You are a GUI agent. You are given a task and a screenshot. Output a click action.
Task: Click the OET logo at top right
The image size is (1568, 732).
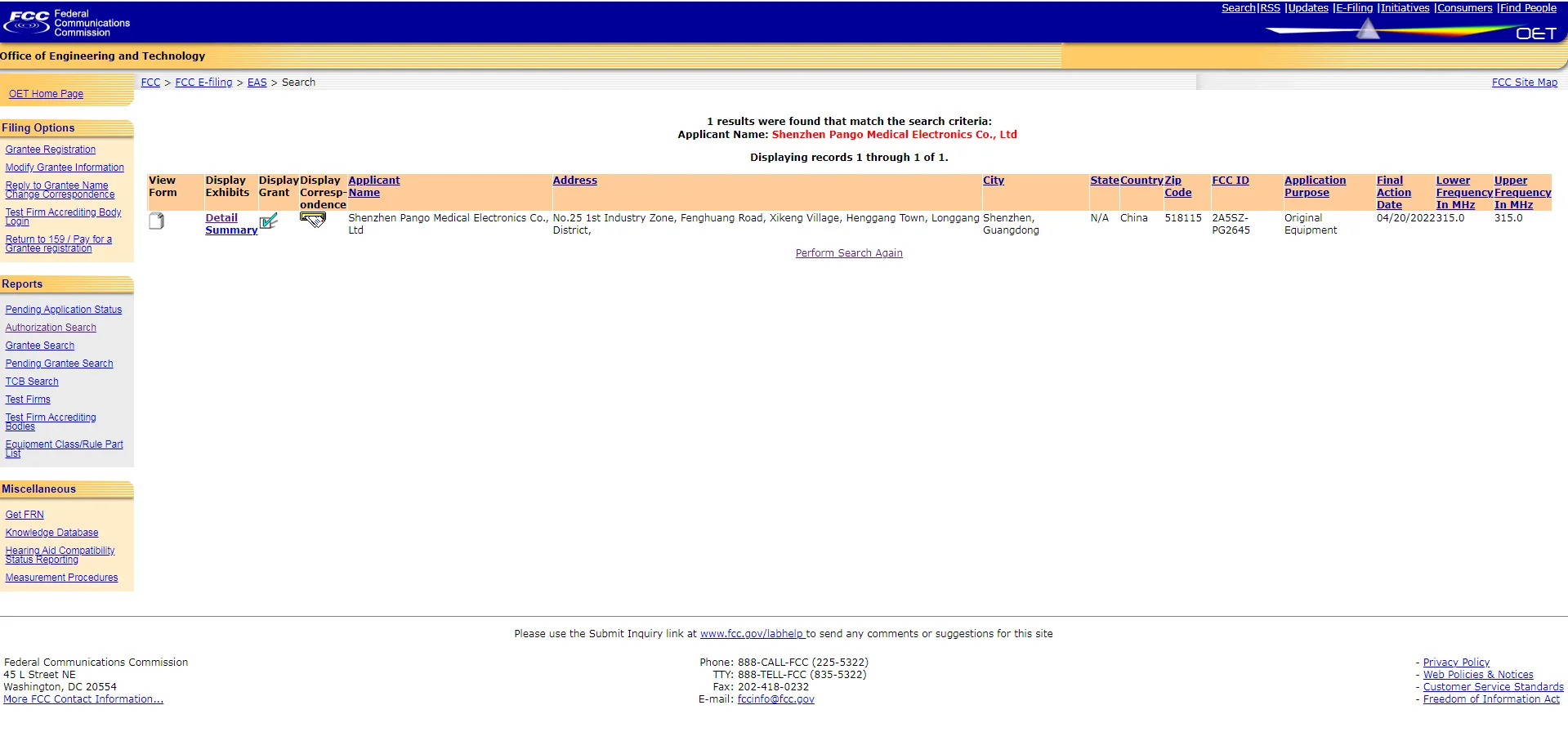click(1535, 33)
